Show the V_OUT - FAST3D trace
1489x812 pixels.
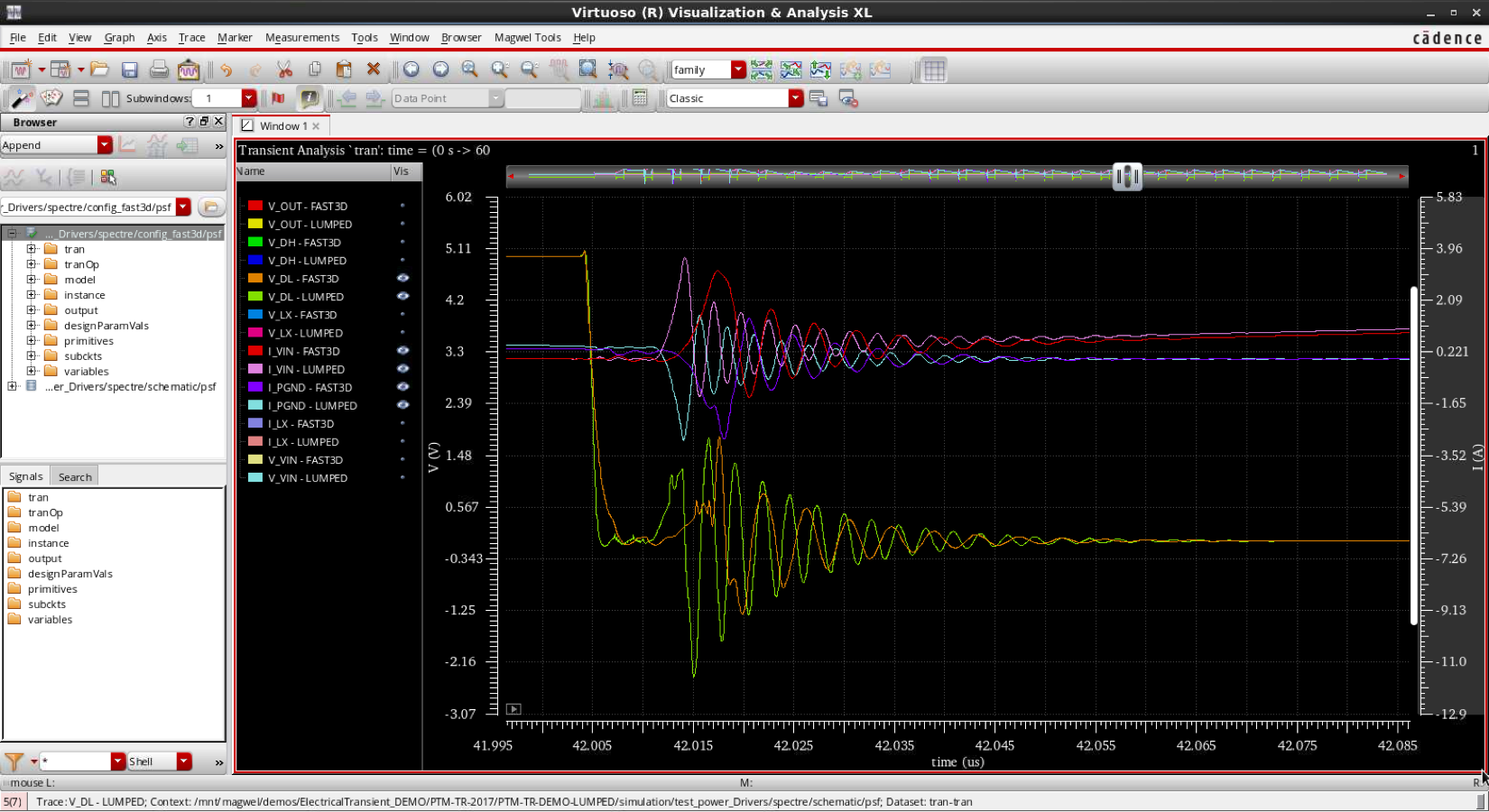(x=402, y=206)
